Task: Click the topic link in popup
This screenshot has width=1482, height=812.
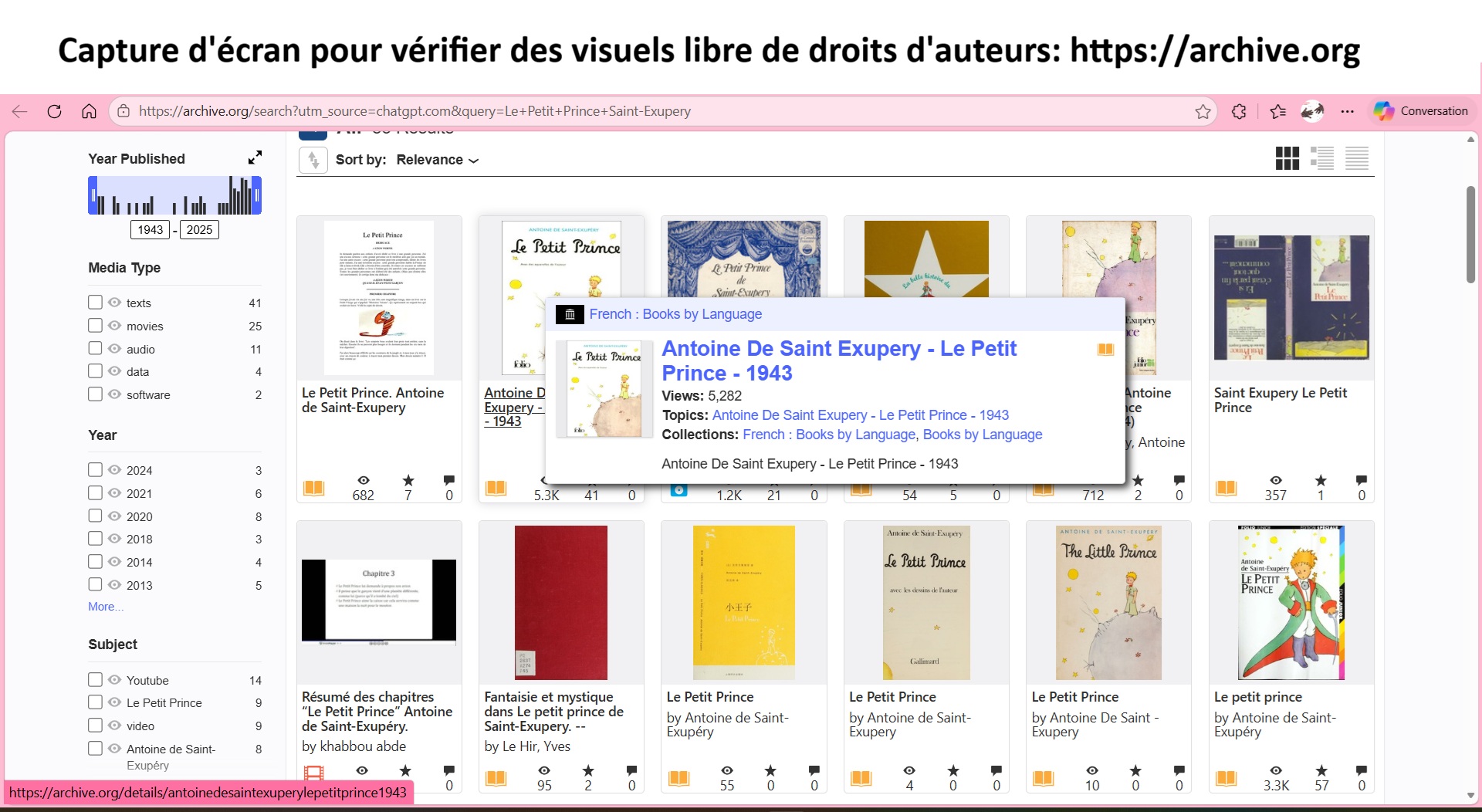Action: [860, 415]
